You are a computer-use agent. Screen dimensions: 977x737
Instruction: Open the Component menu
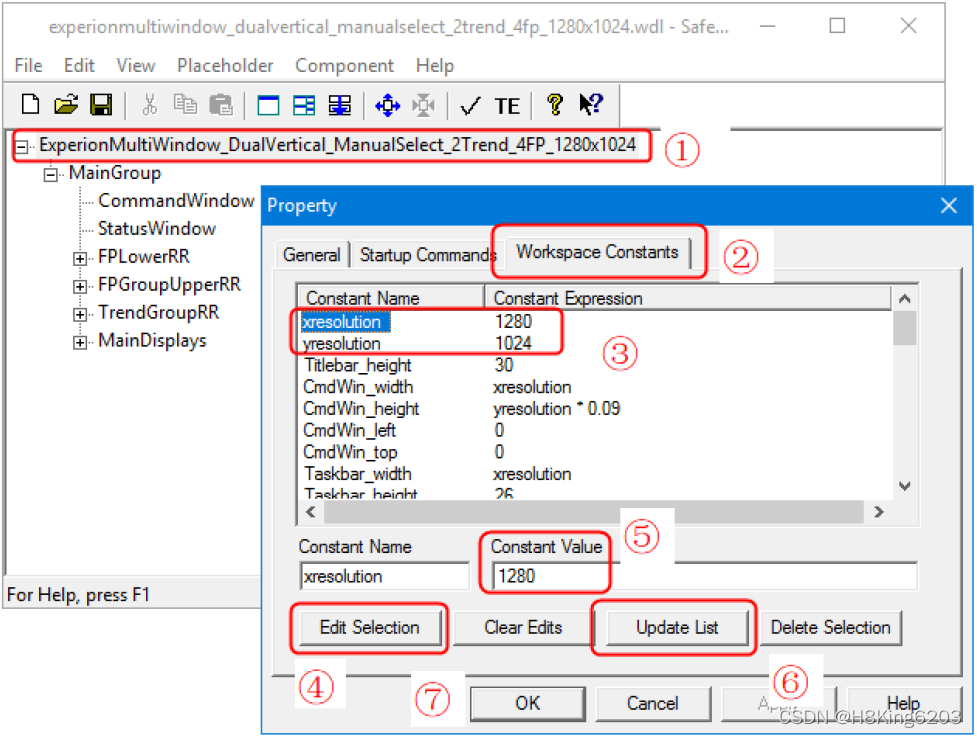point(344,65)
